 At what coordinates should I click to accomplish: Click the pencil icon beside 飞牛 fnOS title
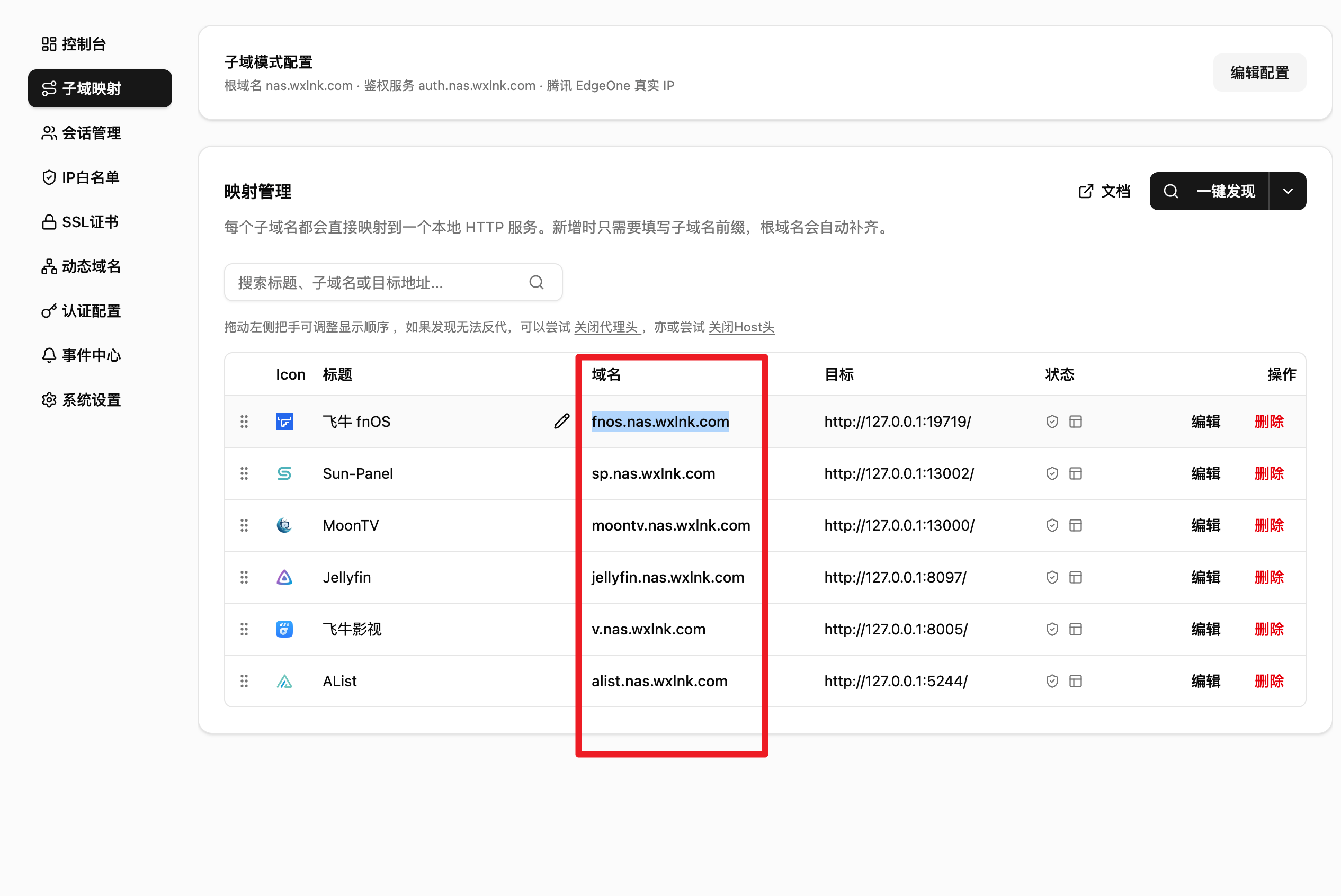coord(561,421)
